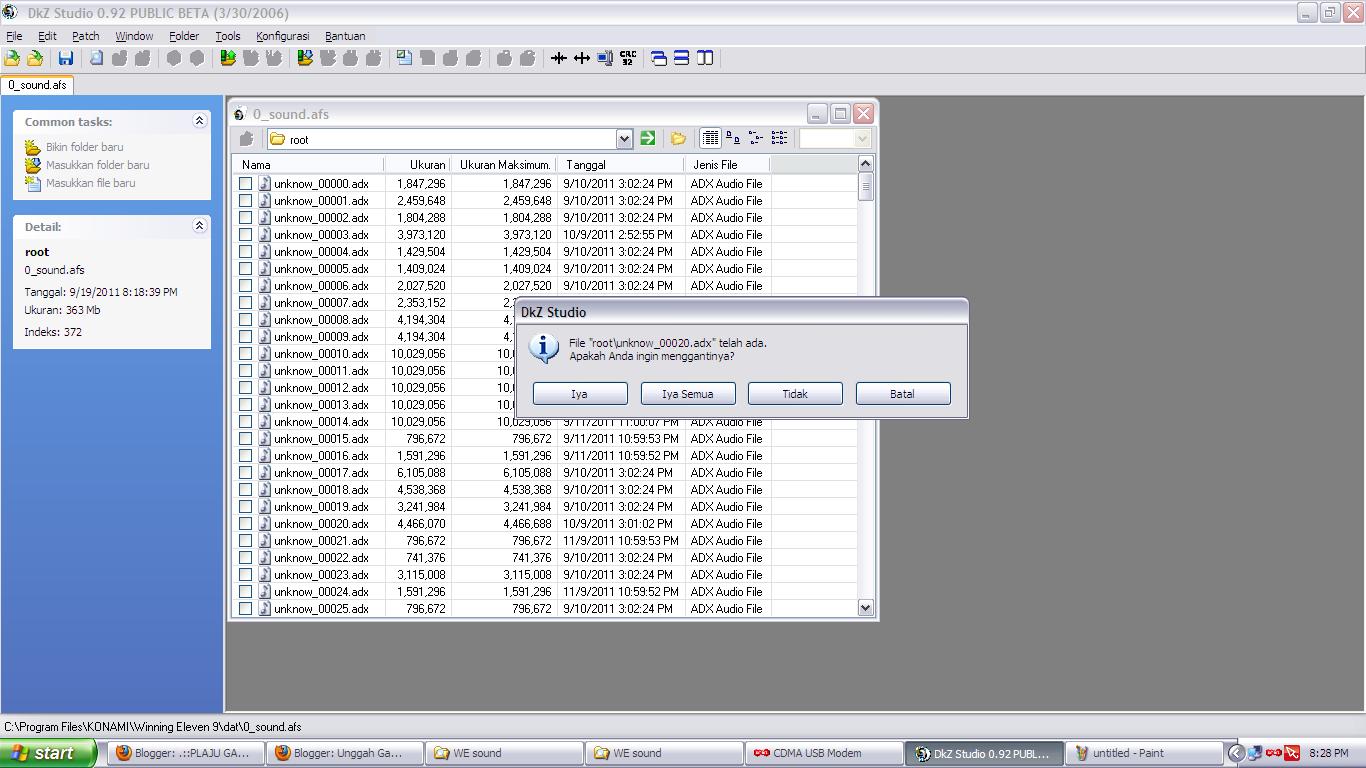Check the box for unknow_00025.adx
This screenshot has height=768, width=1366.
coord(245,609)
